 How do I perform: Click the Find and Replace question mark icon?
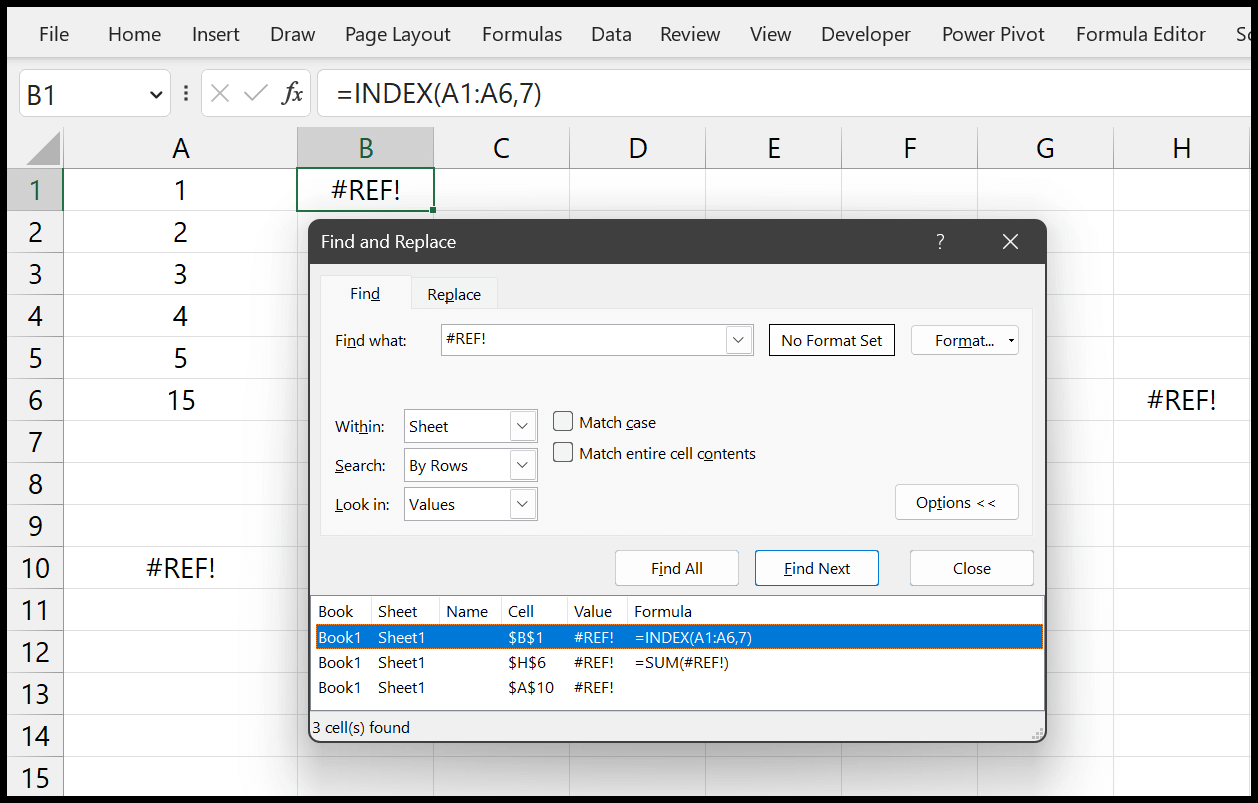pyautogui.click(x=939, y=241)
